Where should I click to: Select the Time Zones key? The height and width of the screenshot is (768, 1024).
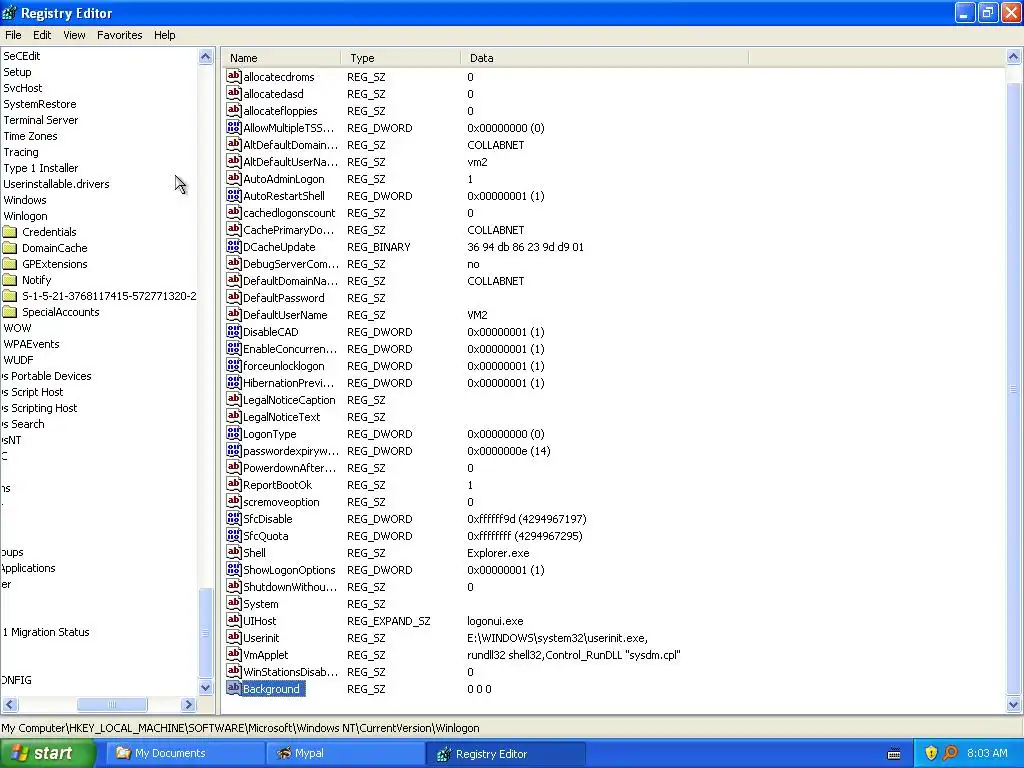point(30,136)
